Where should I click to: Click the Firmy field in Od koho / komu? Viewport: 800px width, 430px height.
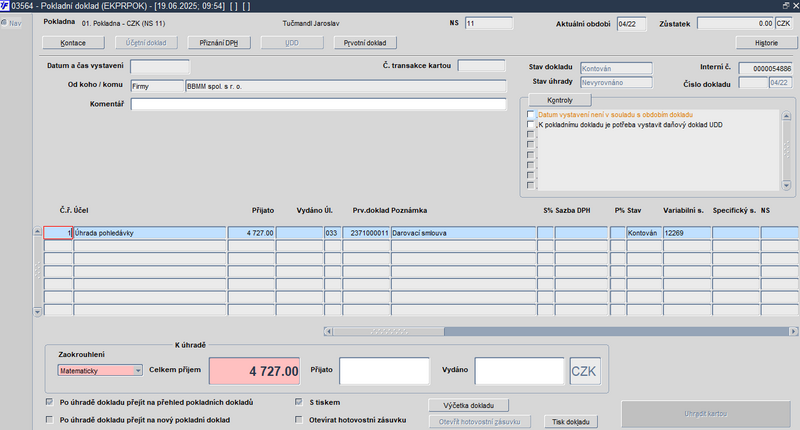coord(157,86)
